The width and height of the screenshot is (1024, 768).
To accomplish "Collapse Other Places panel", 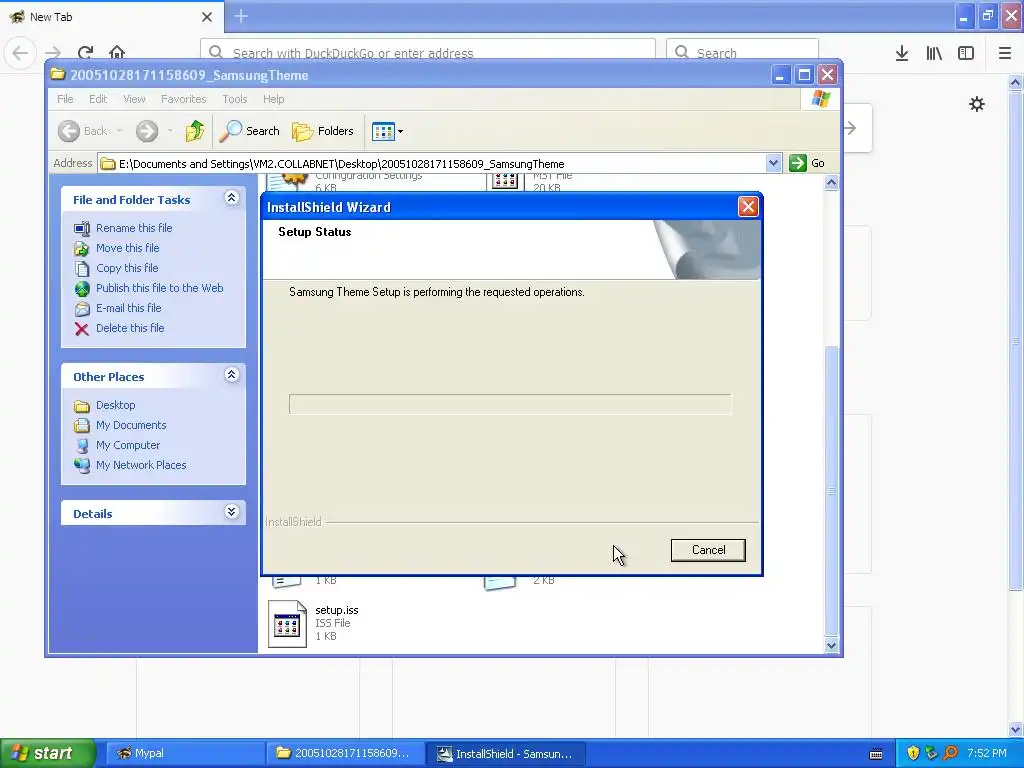I will tap(231, 375).
